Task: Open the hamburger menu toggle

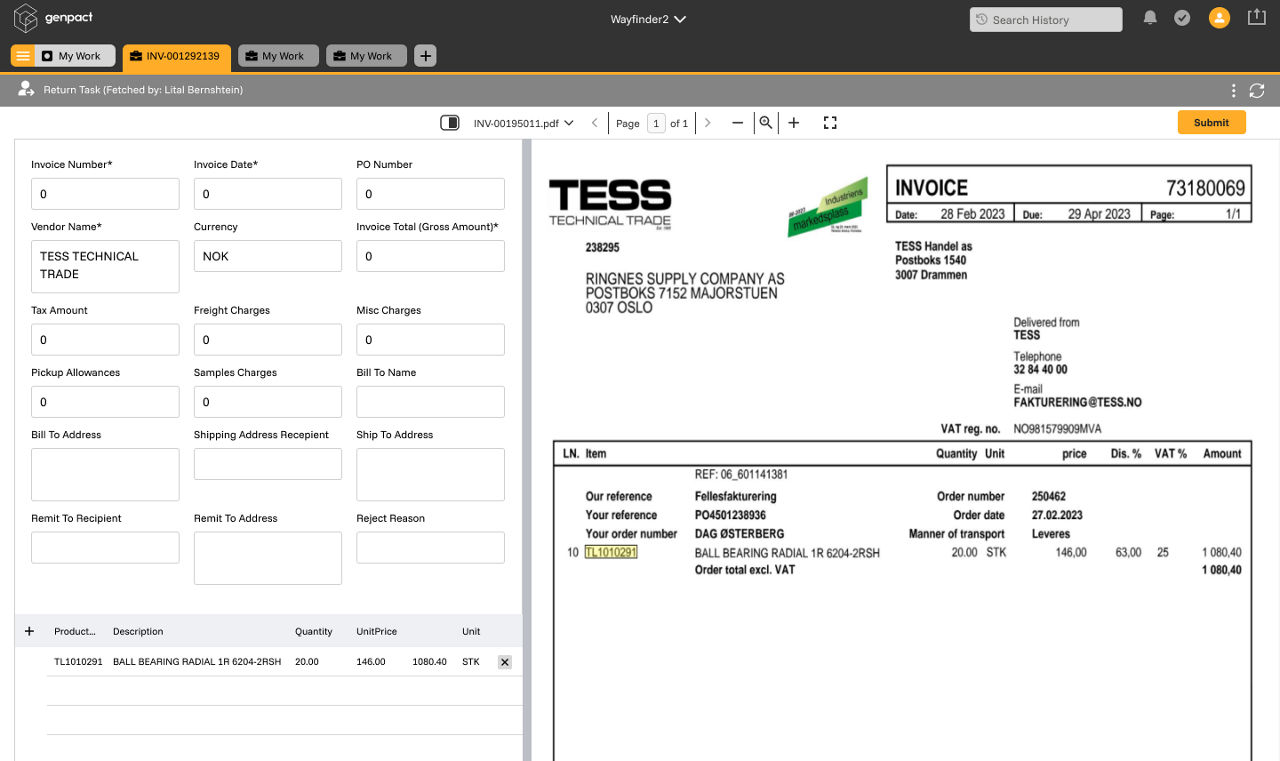Action: pyautogui.click(x=23, y=56)
